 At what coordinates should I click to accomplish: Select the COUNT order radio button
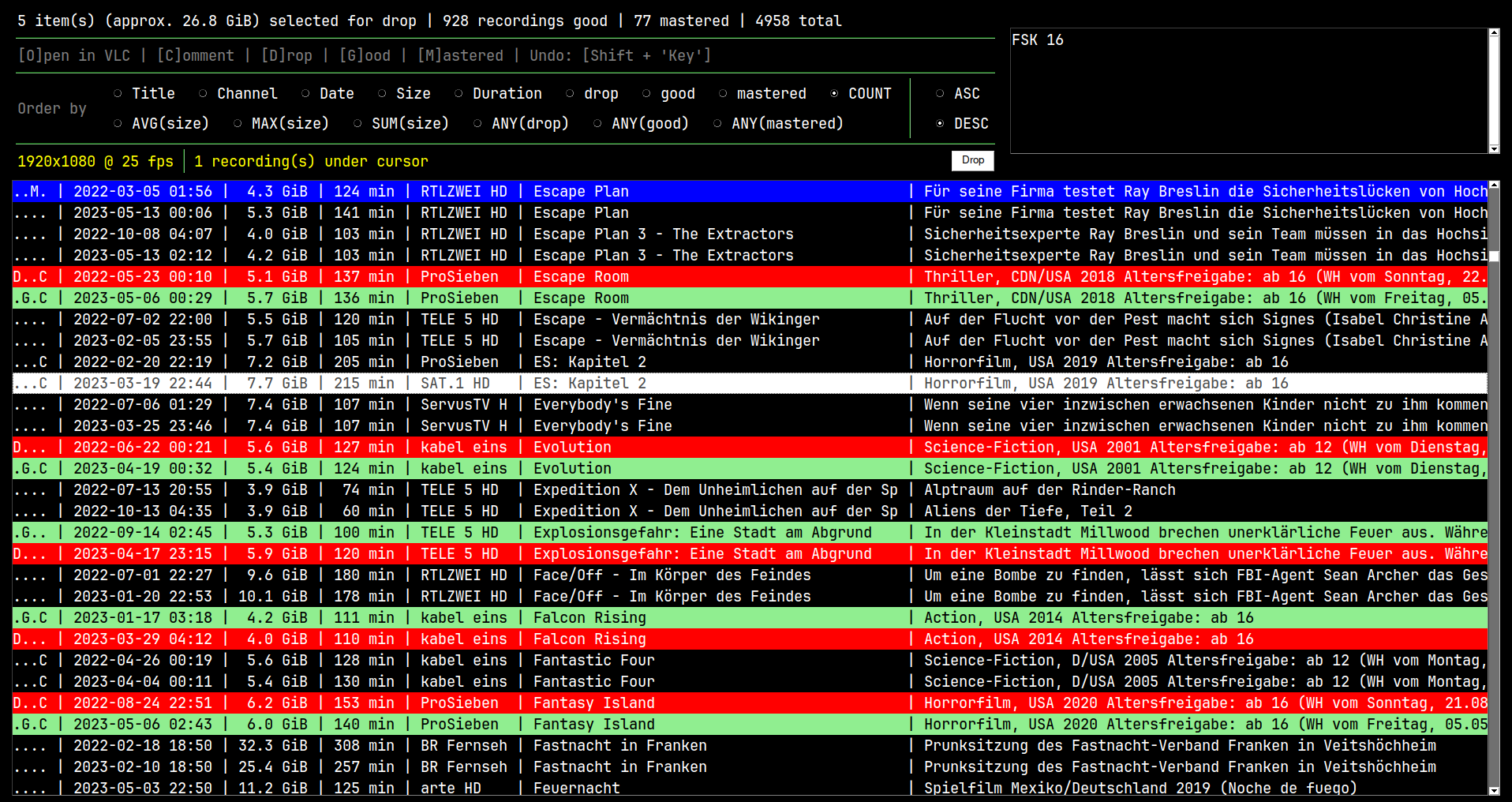coord(834,93)
